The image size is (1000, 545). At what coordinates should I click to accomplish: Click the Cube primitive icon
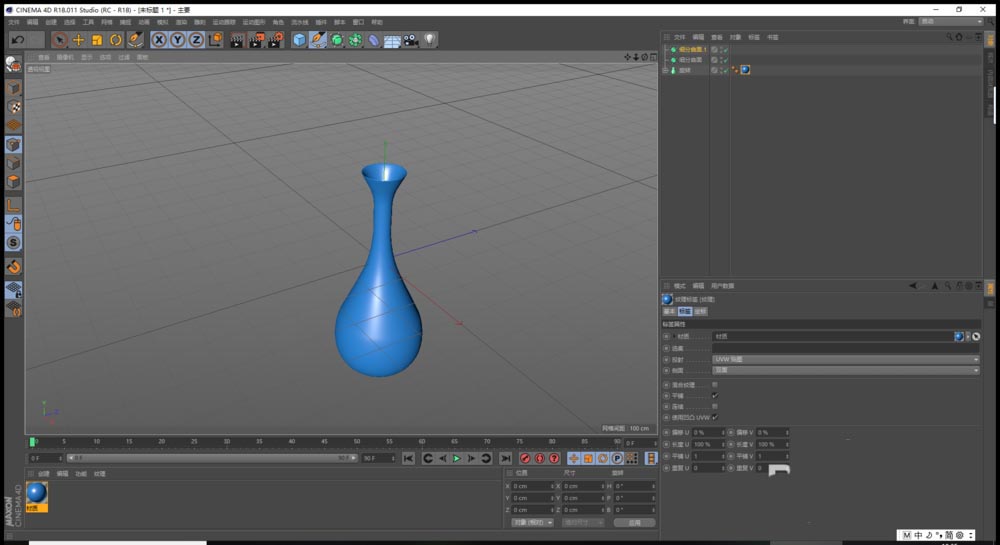click(x=299, y=40)
